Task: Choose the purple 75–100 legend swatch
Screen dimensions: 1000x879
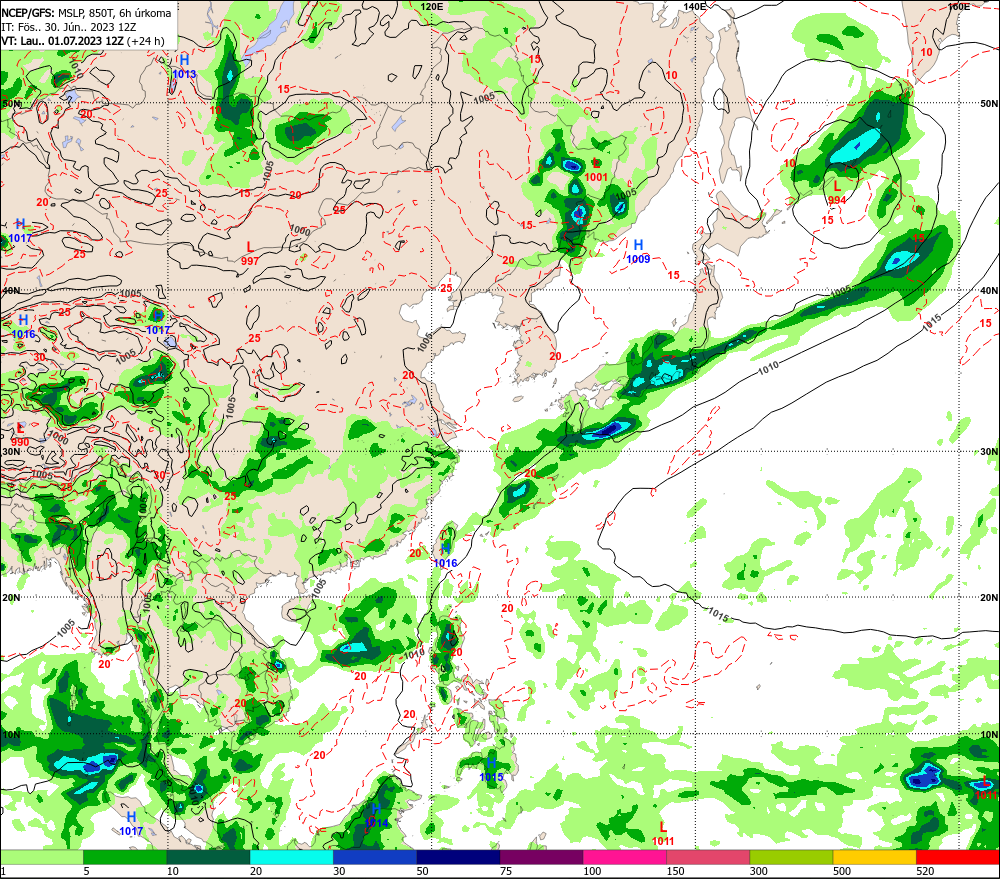Action: coord(541,857)
